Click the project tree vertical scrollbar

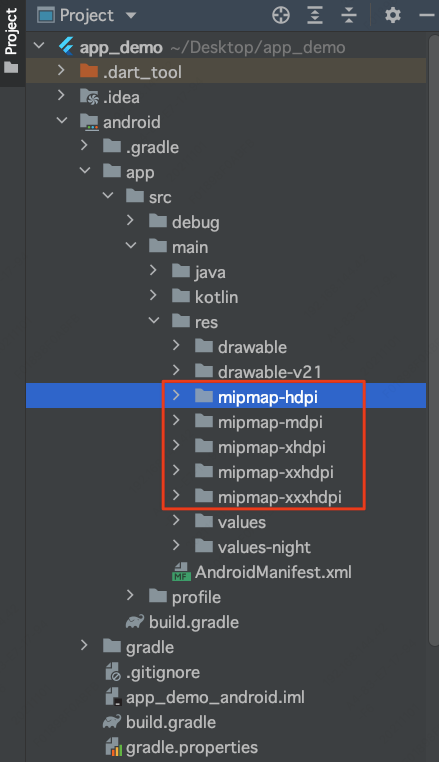[434, 340]
